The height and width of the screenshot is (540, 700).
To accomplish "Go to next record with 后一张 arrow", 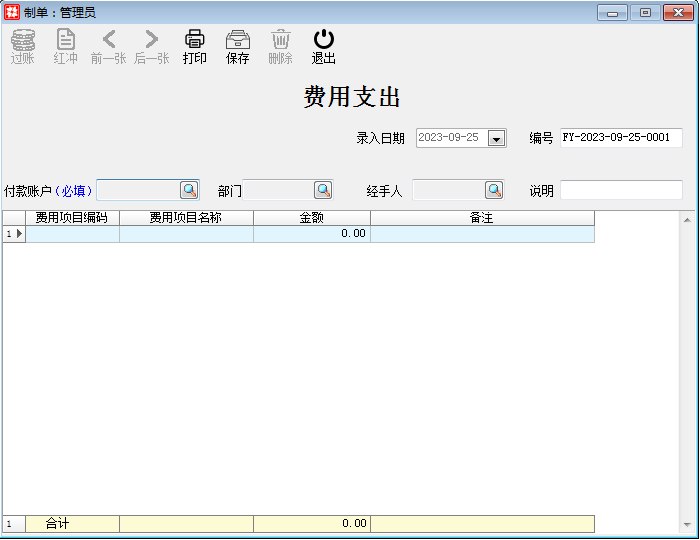I will 152,40.
